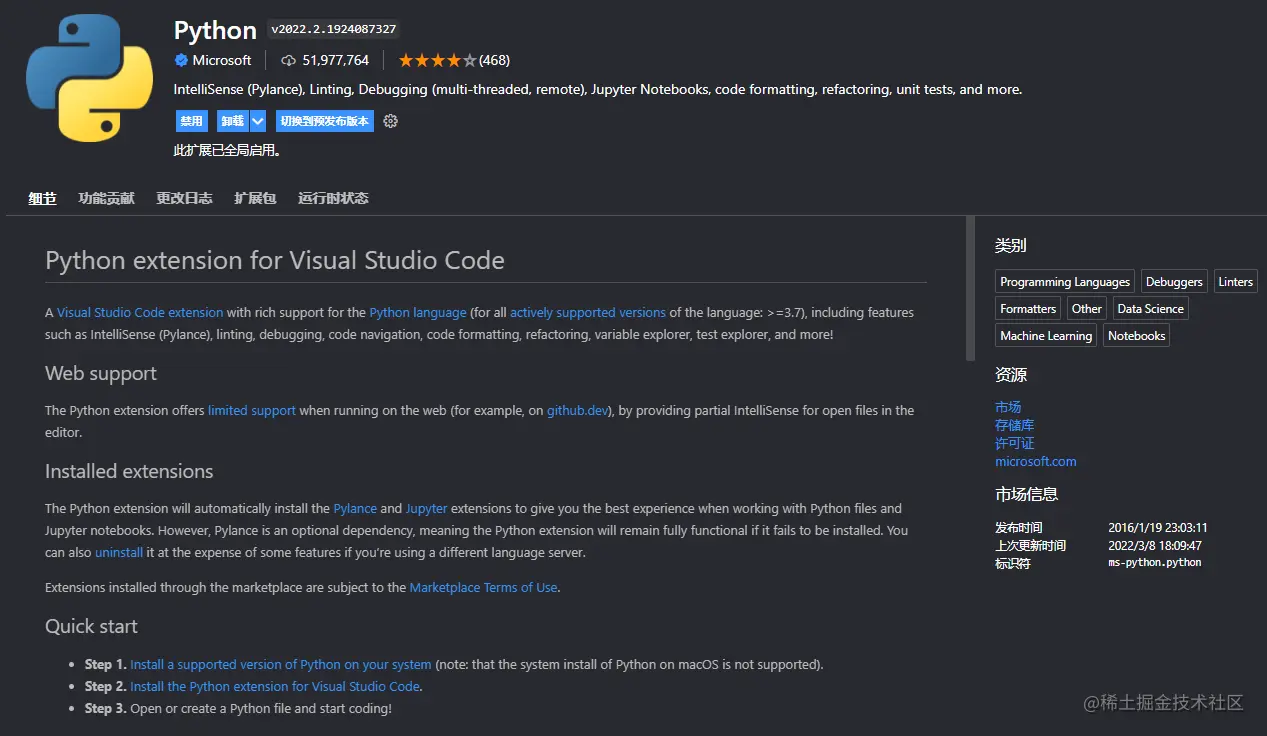Open the Python language link
Viewport: 1267px width, 736px height.
point(418,312)
